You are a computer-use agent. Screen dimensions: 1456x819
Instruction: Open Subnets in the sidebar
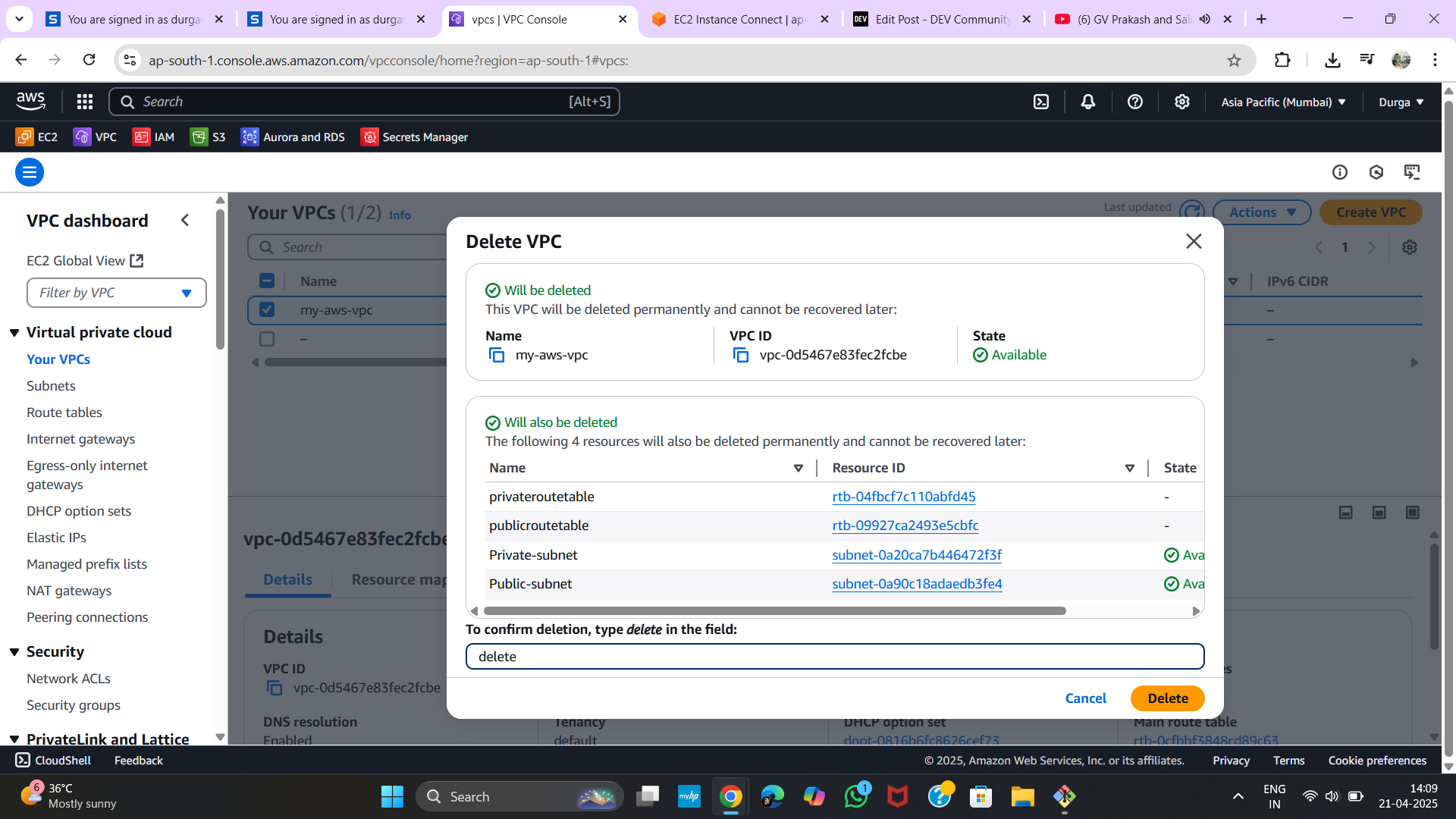click(51, 386)
